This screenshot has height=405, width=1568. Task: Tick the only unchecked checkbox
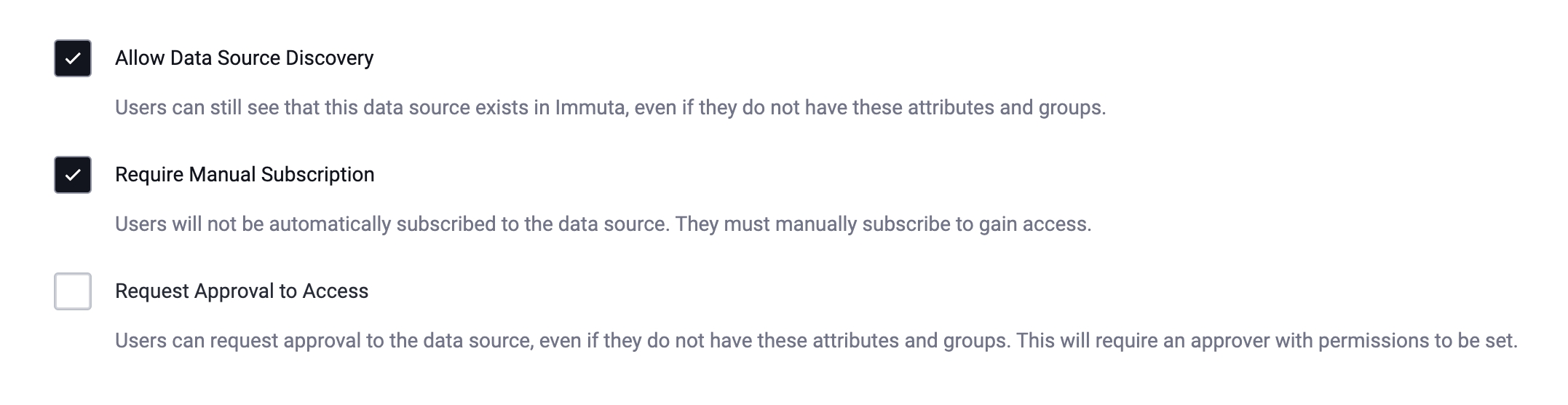pos(73,291)
